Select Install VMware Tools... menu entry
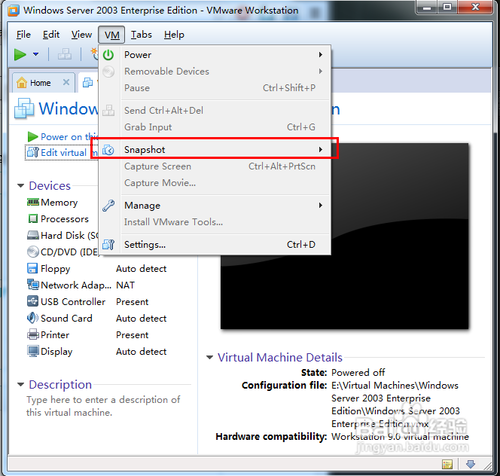The image size is (500, 476). click(x=215, y=222)
